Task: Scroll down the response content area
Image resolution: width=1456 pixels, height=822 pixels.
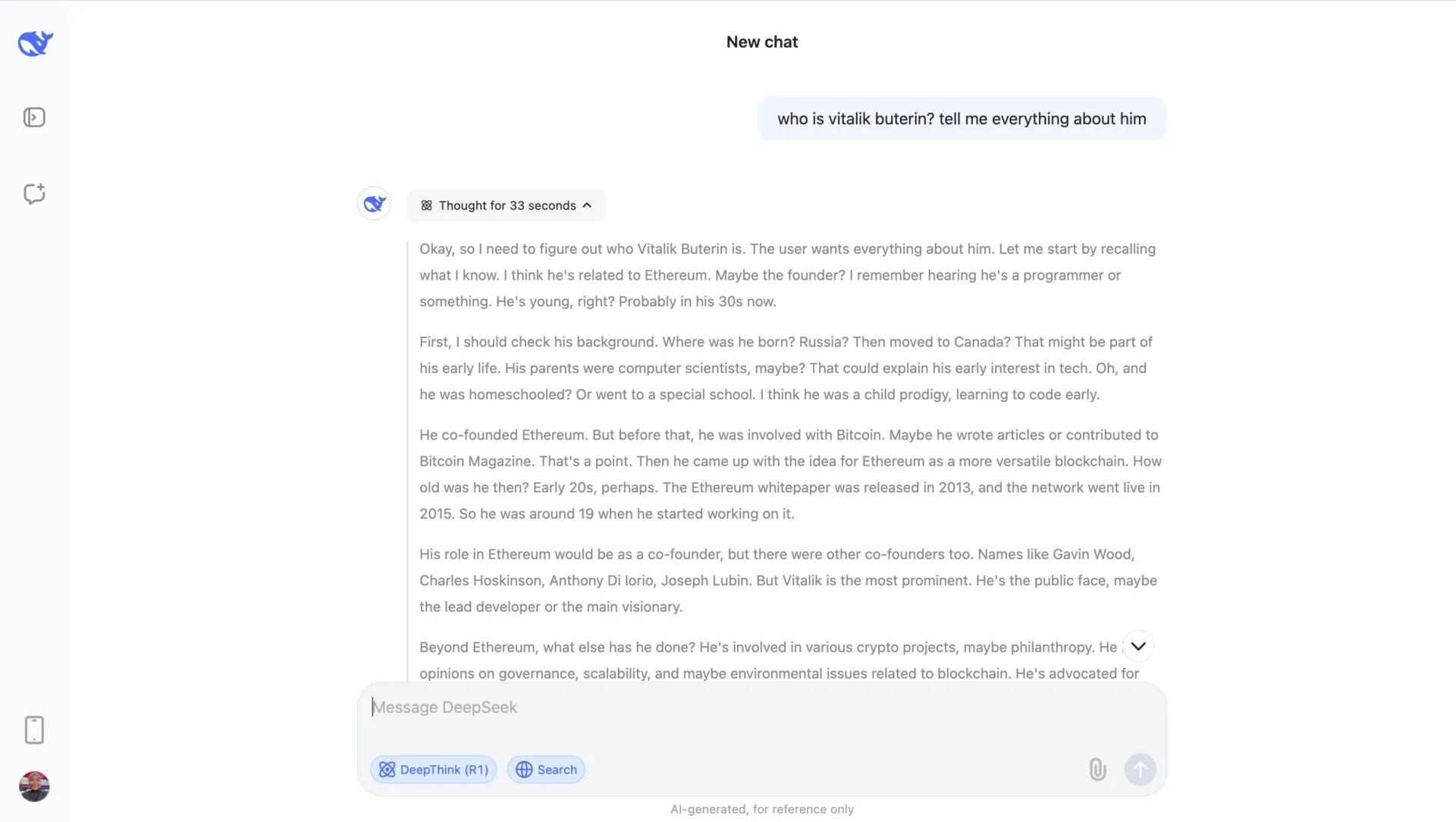Action: pyautogui.click(x=1138, y=647)
